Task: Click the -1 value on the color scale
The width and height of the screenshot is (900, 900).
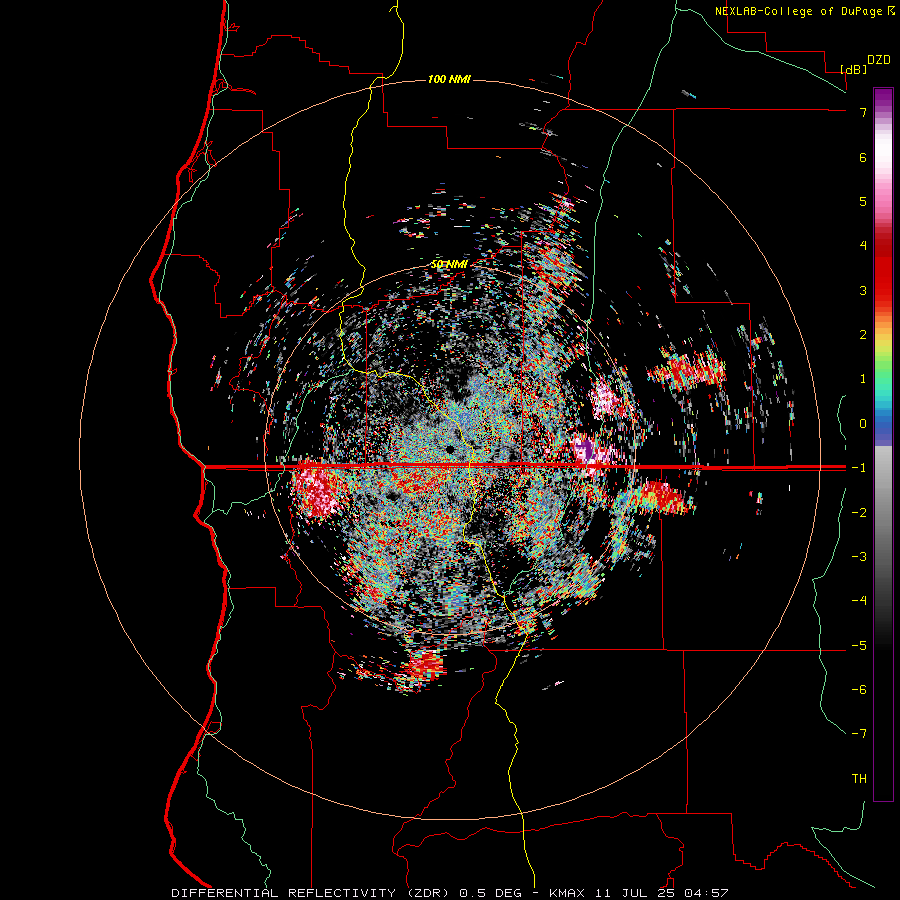Action: 859,468
